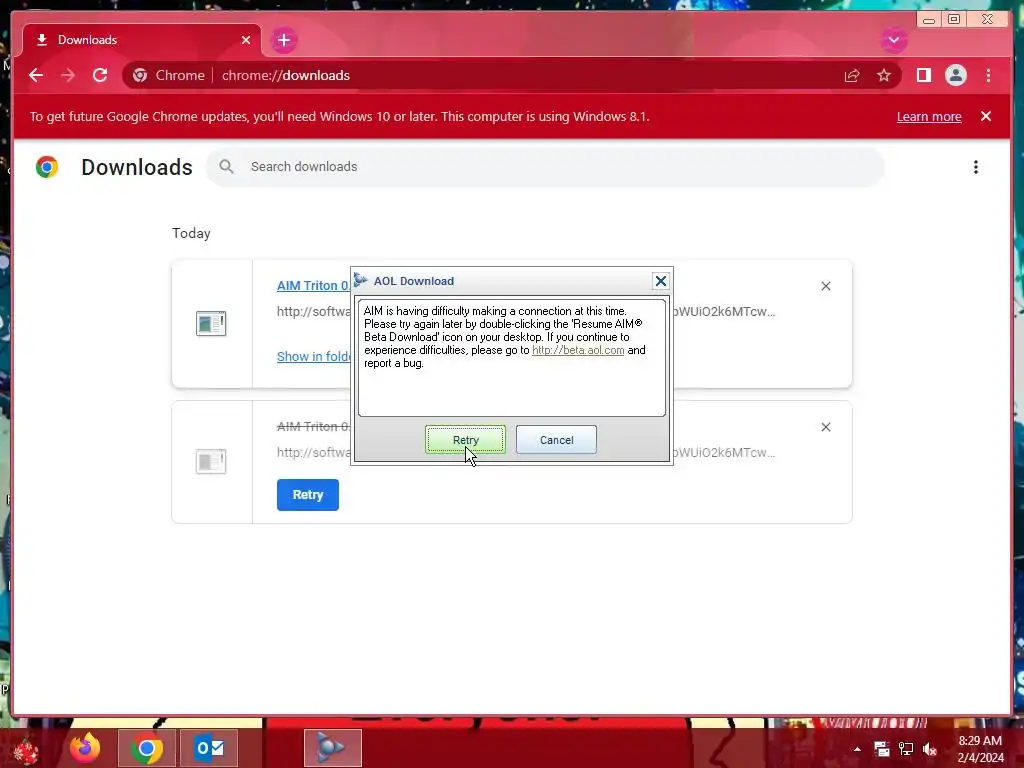The width and height of the screenshot is (1024, 768).
Task: Click Cancel in the AOL Download dialog
Action: [x=556, y=440]
